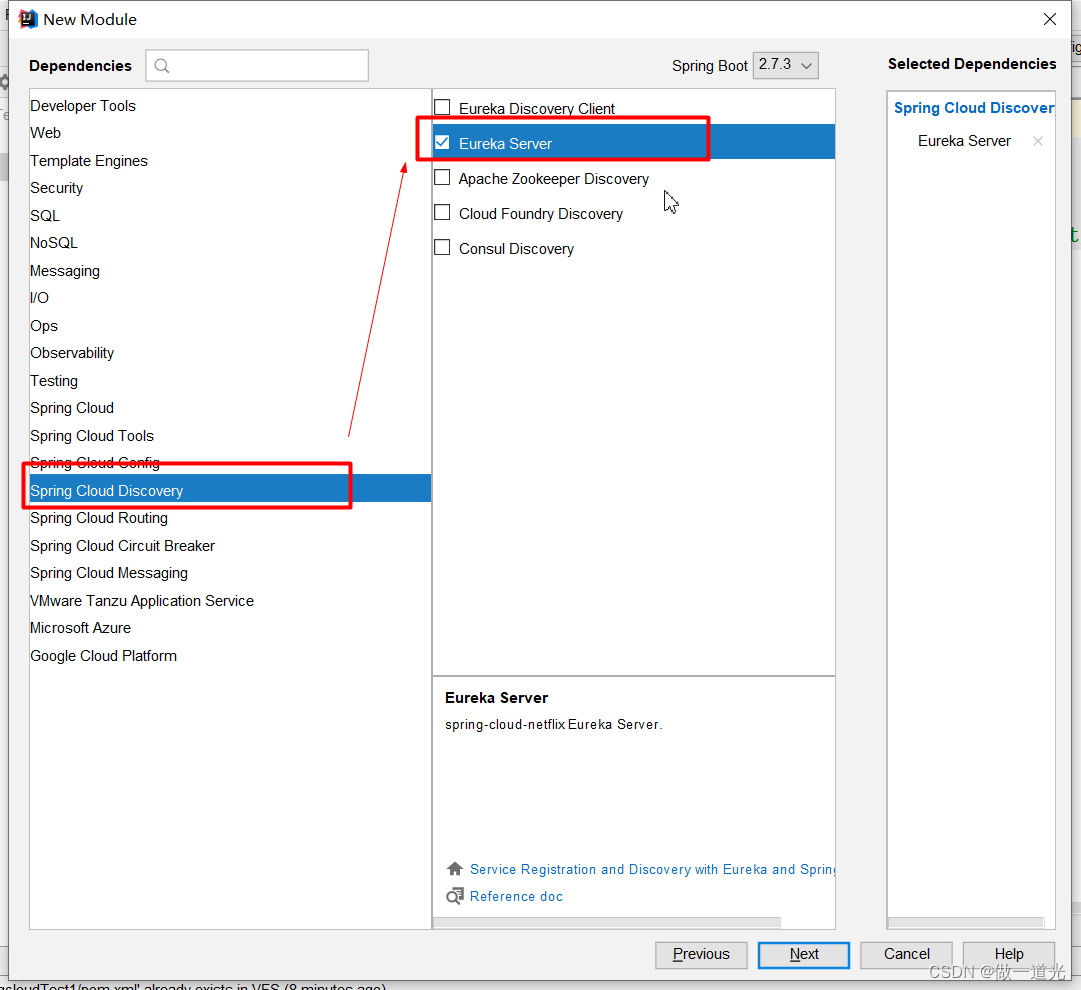Click the description panel horizontal scrollbar

[x=607, y=922]
